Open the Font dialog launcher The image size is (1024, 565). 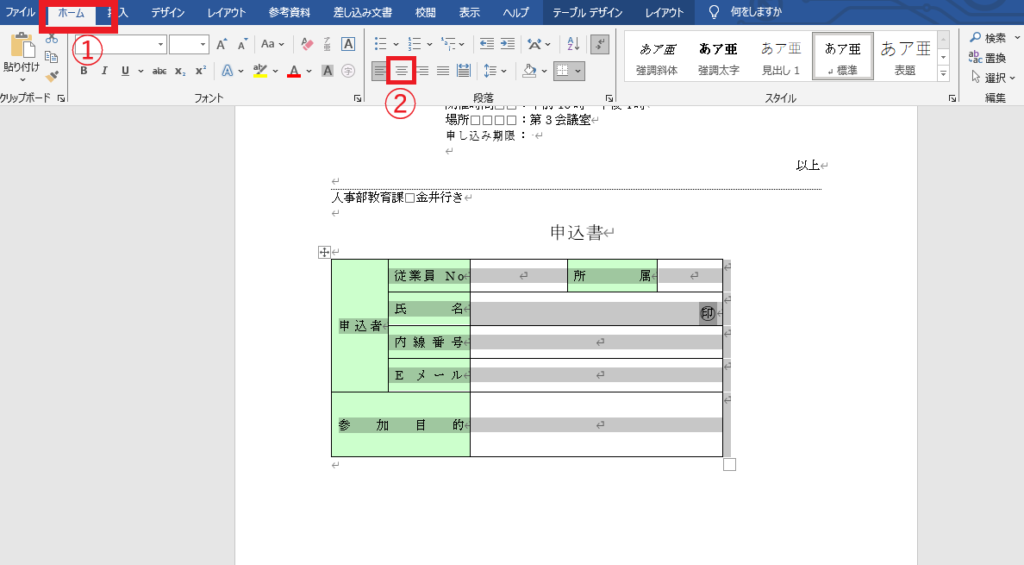click(x=357, y=98)
